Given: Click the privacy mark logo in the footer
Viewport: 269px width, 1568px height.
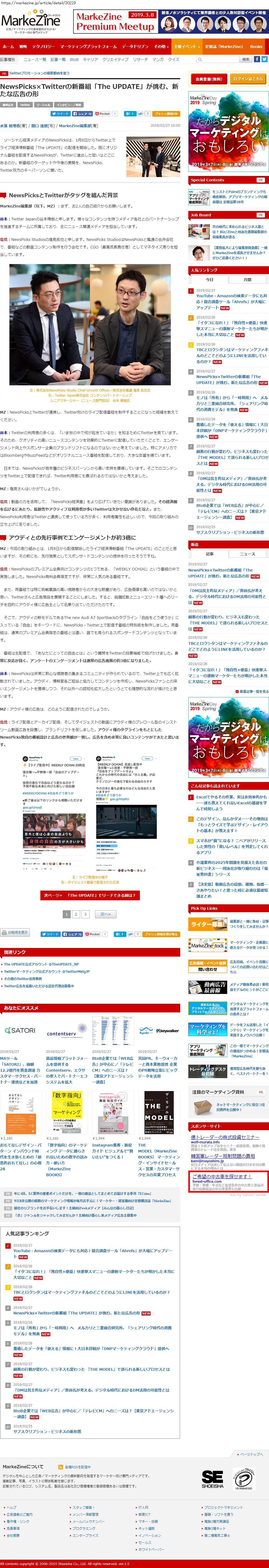Looking at the screenshot, I should (x=244, y=1480).
